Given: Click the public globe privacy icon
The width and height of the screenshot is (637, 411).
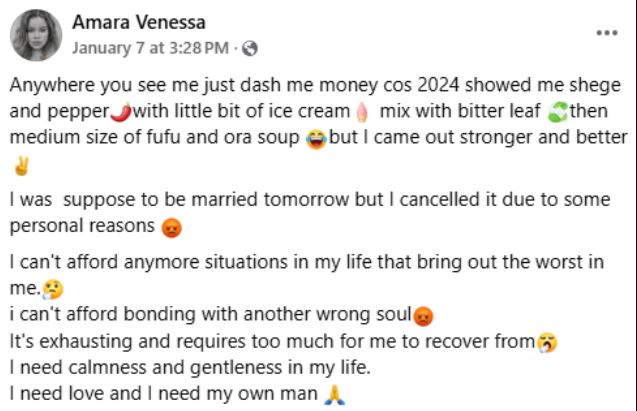Looking at the screenshot, I should 250,47.
